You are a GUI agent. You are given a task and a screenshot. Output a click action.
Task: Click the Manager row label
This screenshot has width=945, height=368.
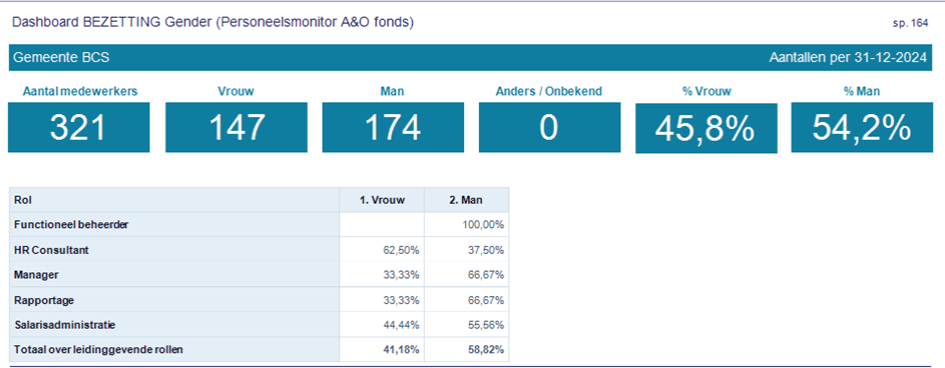click(x=36, y=275)
